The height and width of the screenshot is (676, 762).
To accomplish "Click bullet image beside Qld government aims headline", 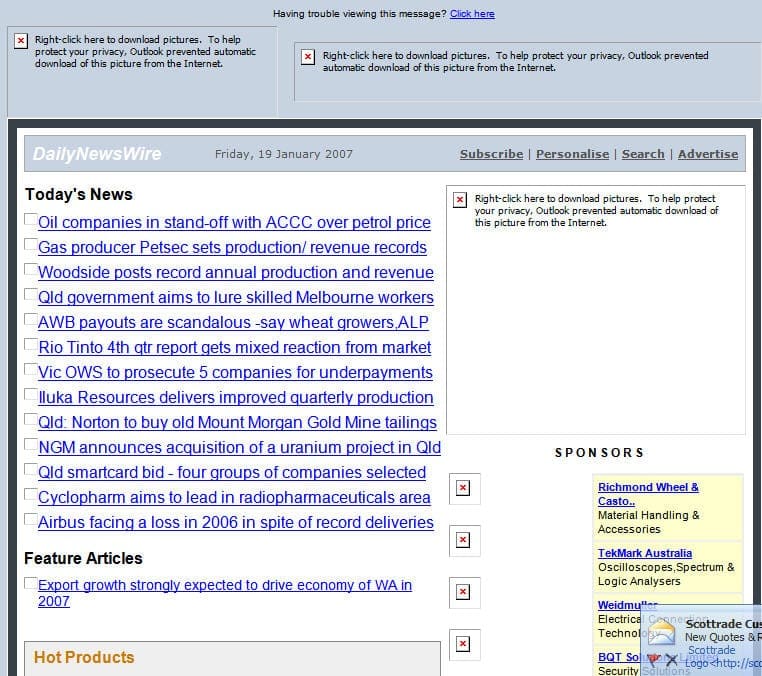I will point(31,294).
